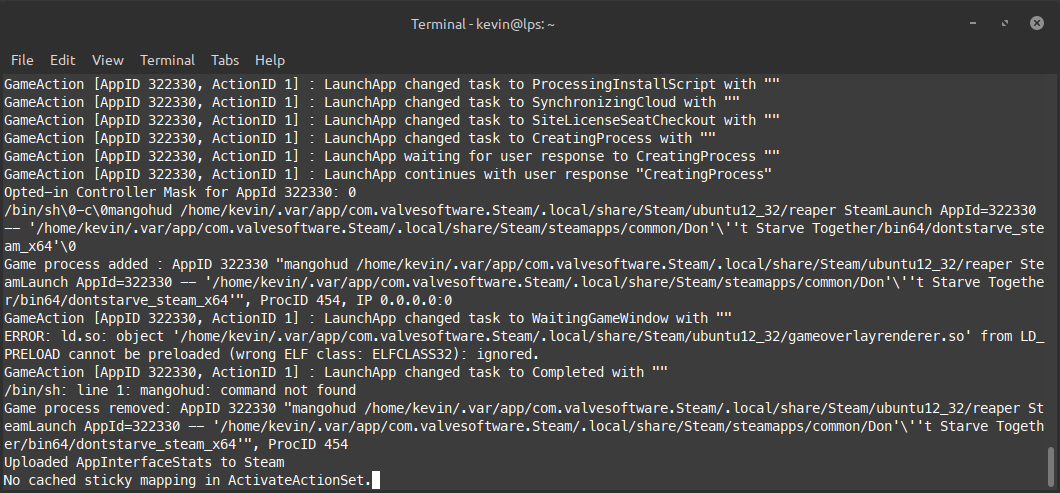Open the Help menu
Image resolution: width=1060 pixels, height=493 pixels.
coord(270,60)
